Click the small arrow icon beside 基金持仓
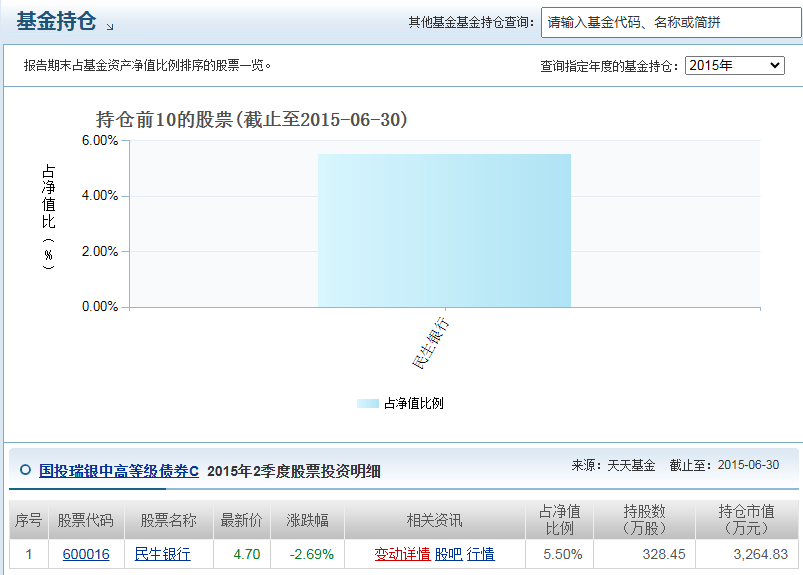 [x=110, y=27]
